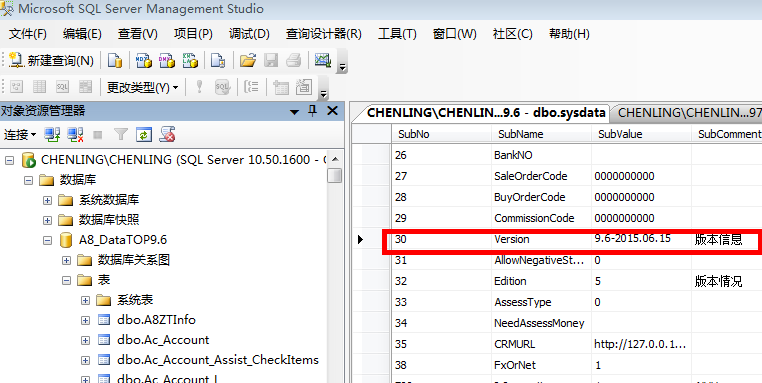Click the Stop square icon in Object Explorer
The width and height of the screenshot is (762, 383).
coord(98,135)
